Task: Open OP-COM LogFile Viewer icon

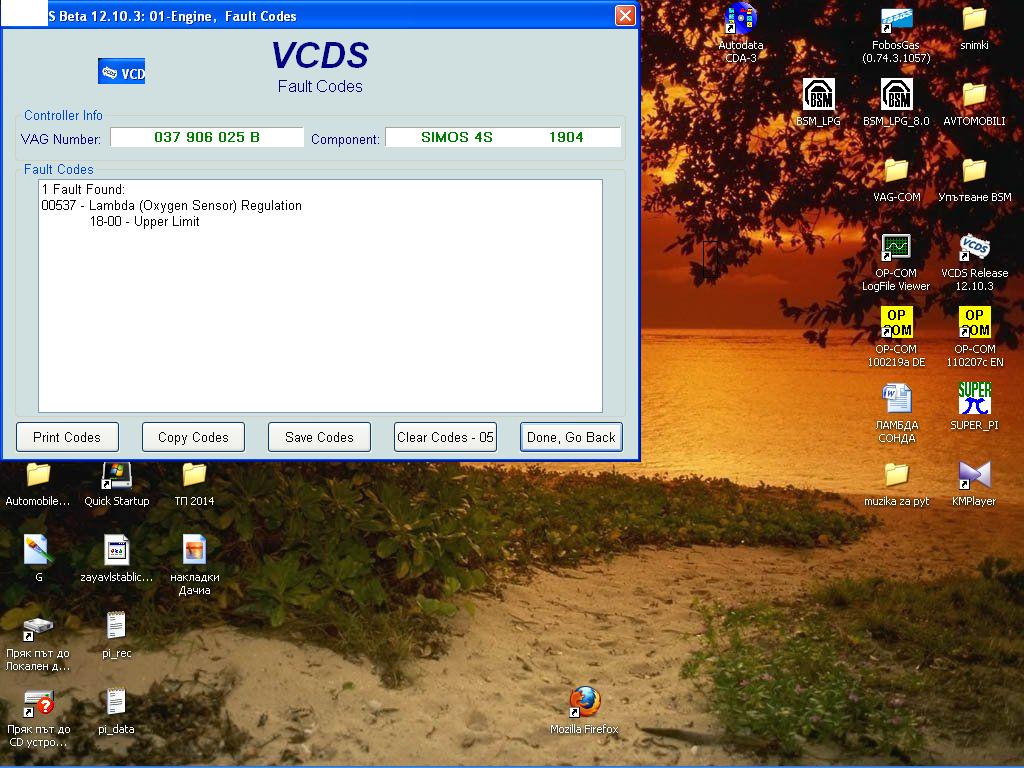Action: [896, 247]
